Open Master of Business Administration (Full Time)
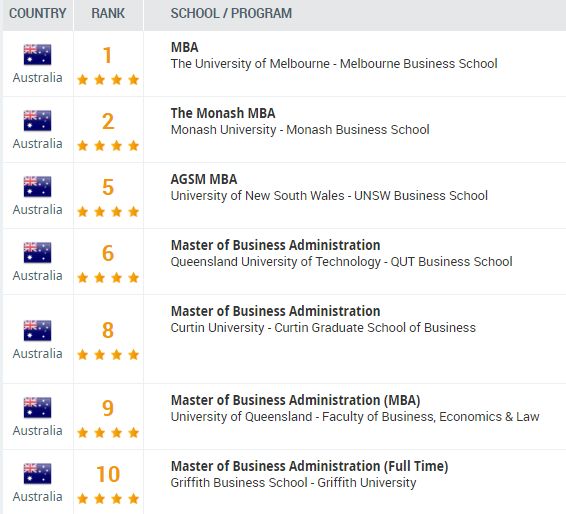The width and height of the screenshot is (566, 514). click(309, 466)
